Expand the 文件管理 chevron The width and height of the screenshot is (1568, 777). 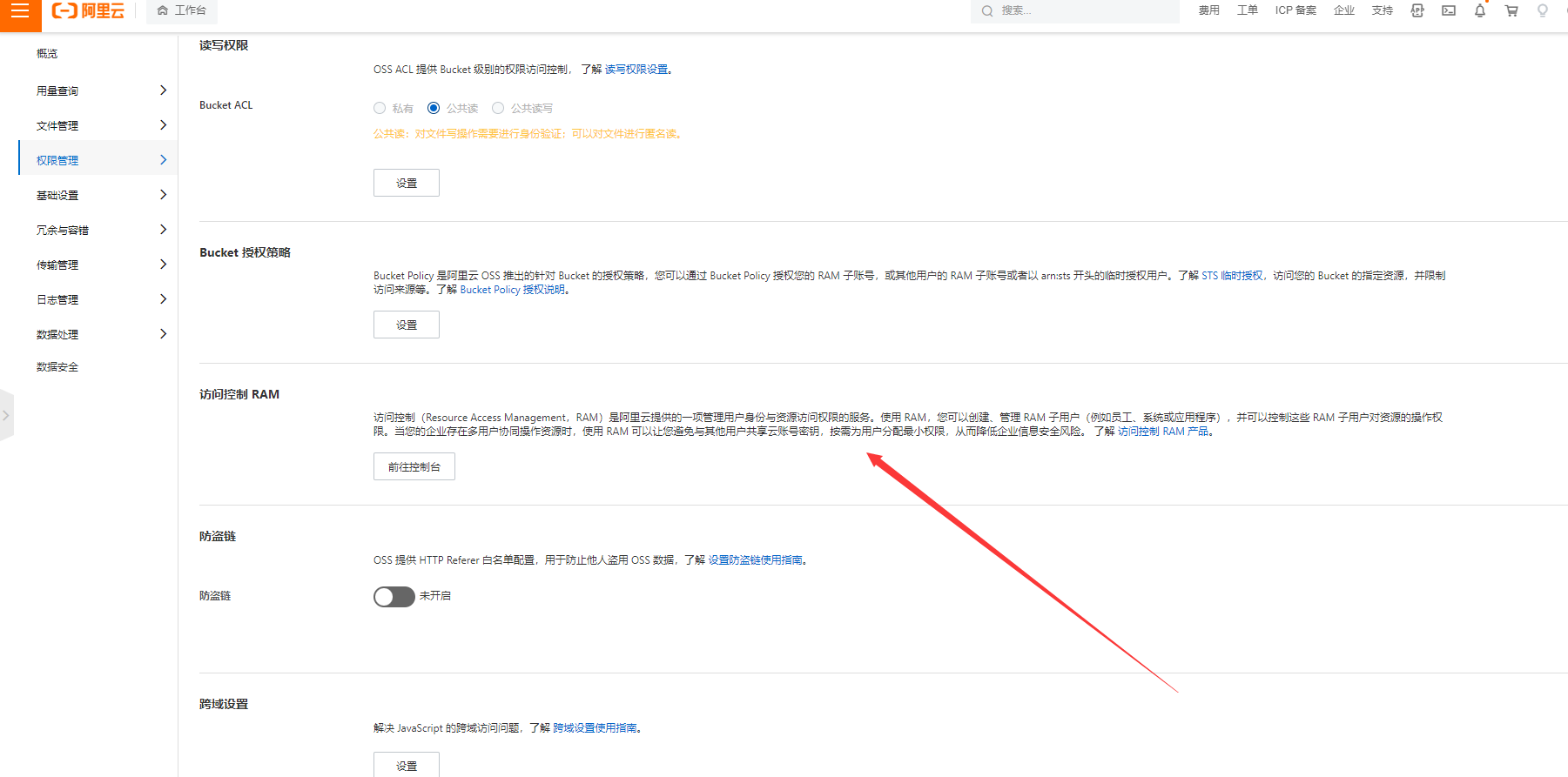pos(163,125)
